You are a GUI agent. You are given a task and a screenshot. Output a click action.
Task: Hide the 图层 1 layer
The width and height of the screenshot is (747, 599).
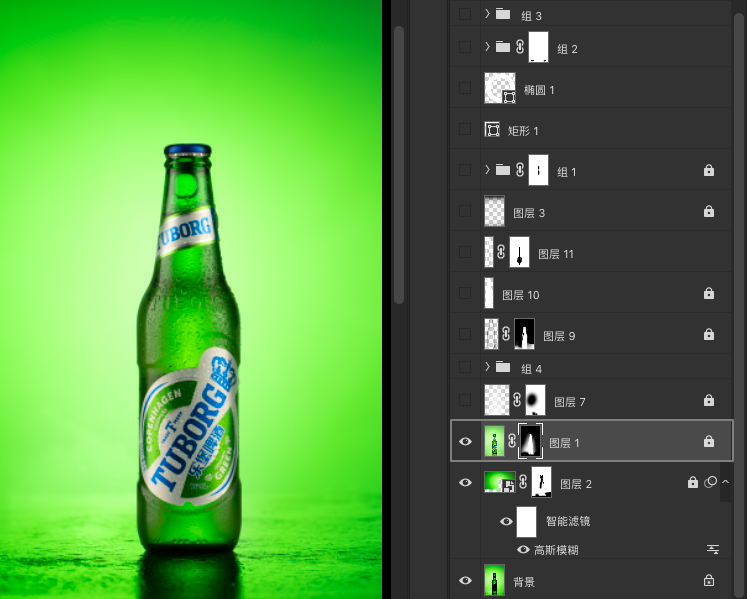pos(465,441)
